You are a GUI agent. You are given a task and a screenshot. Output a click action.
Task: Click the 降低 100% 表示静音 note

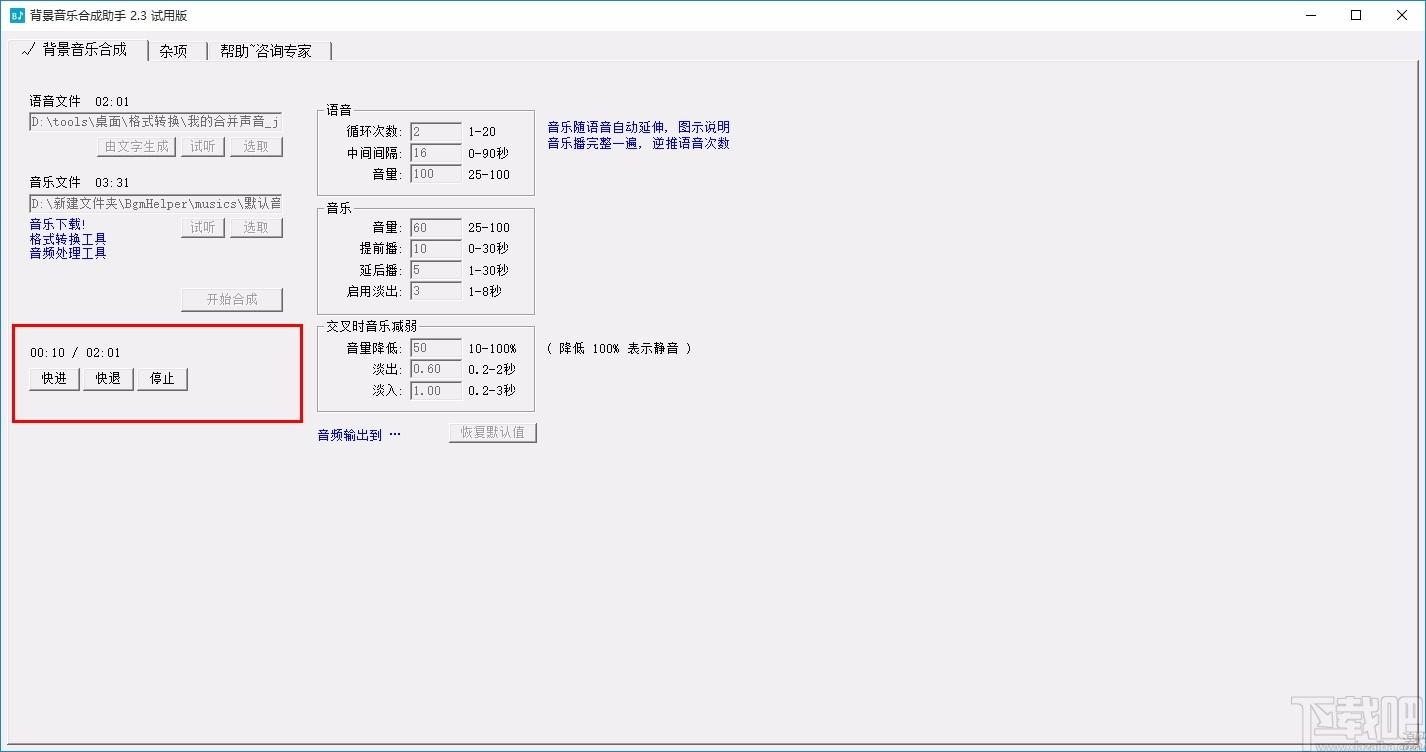tap(619, 348)
